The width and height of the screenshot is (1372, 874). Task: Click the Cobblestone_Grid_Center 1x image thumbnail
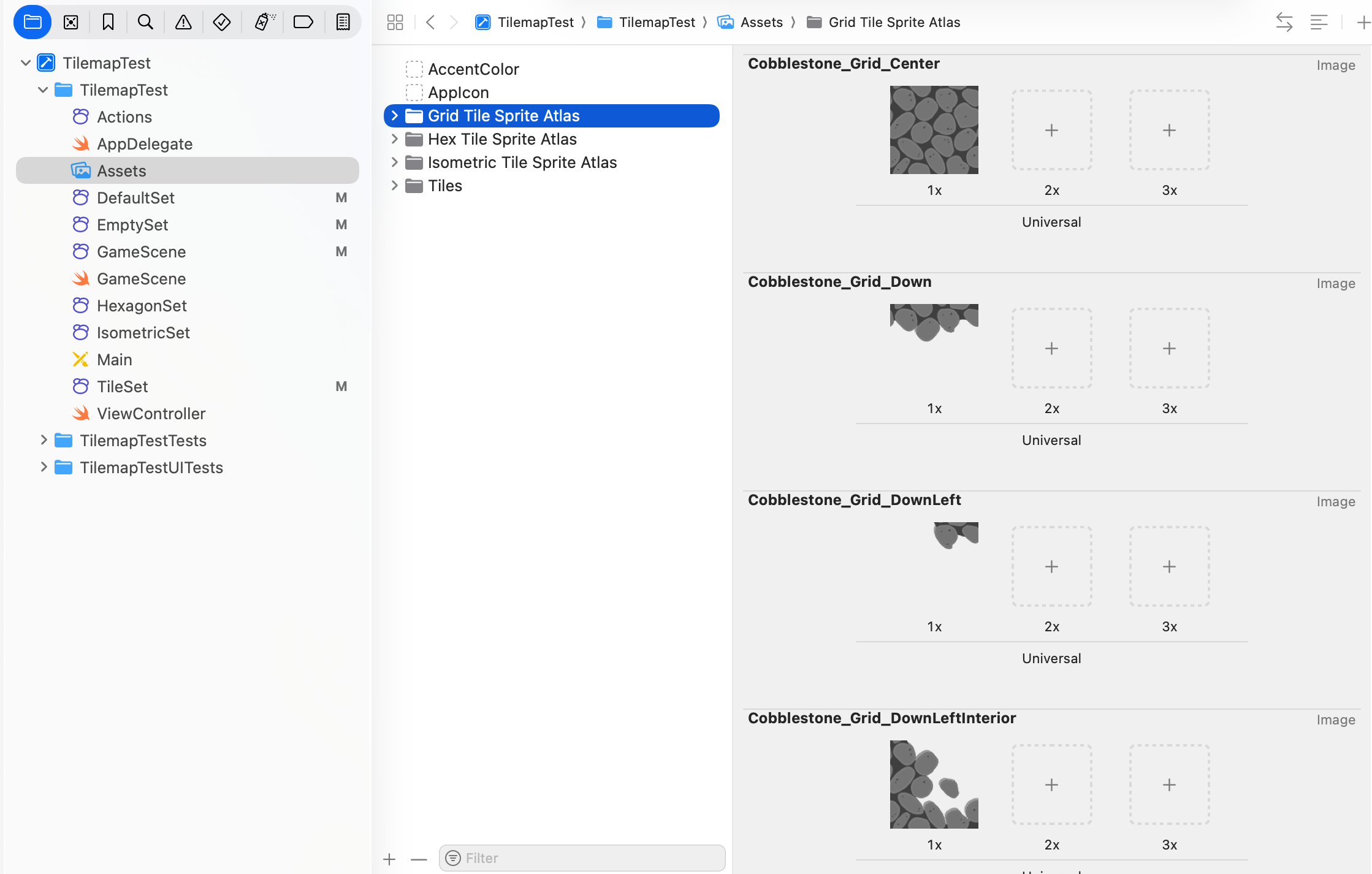[934, 130]
